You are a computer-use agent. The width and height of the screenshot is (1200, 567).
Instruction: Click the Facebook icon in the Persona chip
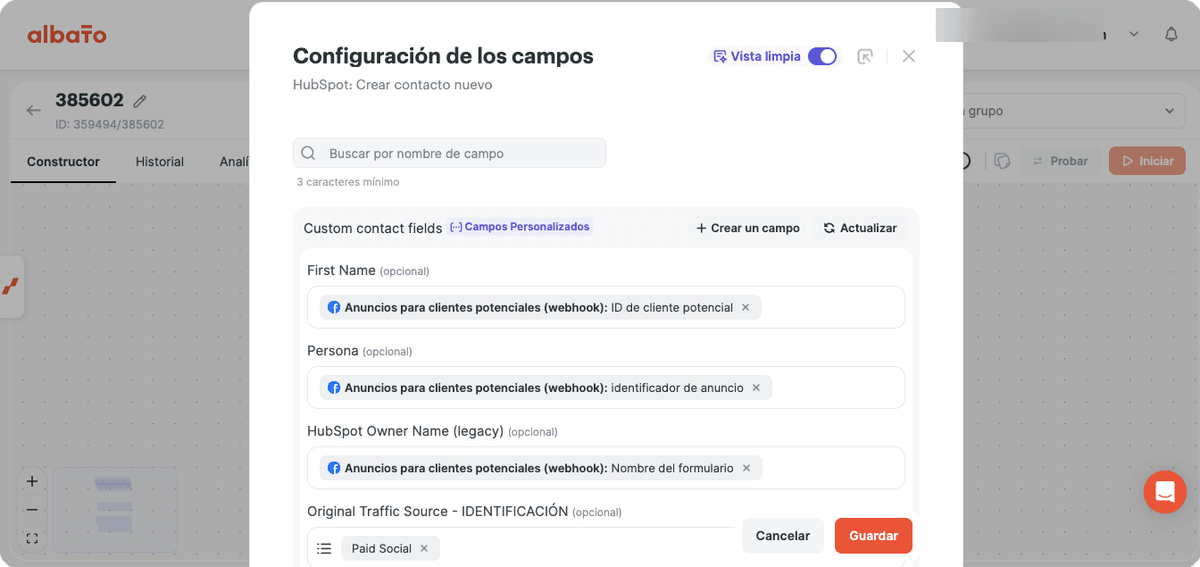coord(334,387)
